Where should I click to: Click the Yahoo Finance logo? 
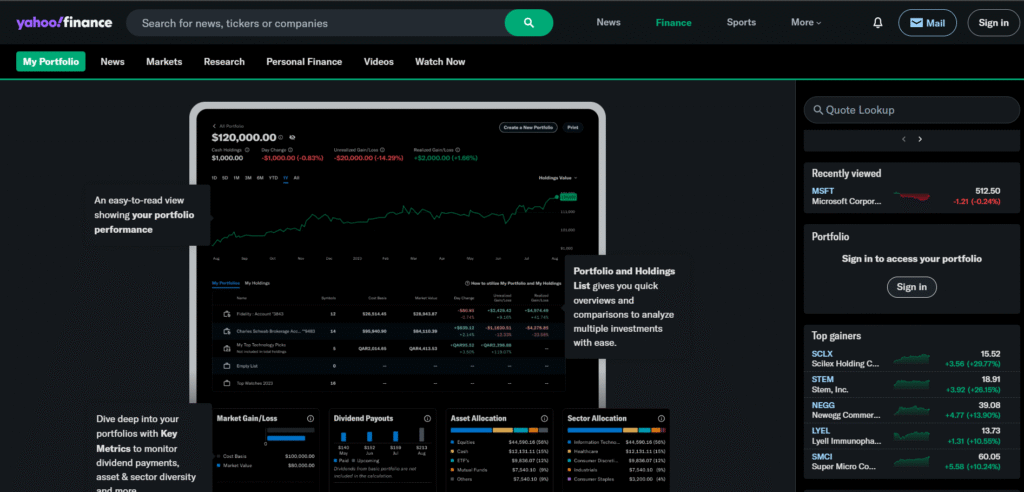pyautogui.click(x=64, y=23)
